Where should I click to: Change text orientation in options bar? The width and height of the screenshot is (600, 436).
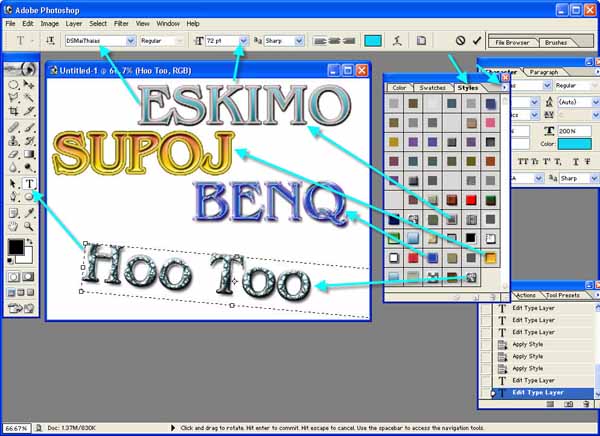51,41
